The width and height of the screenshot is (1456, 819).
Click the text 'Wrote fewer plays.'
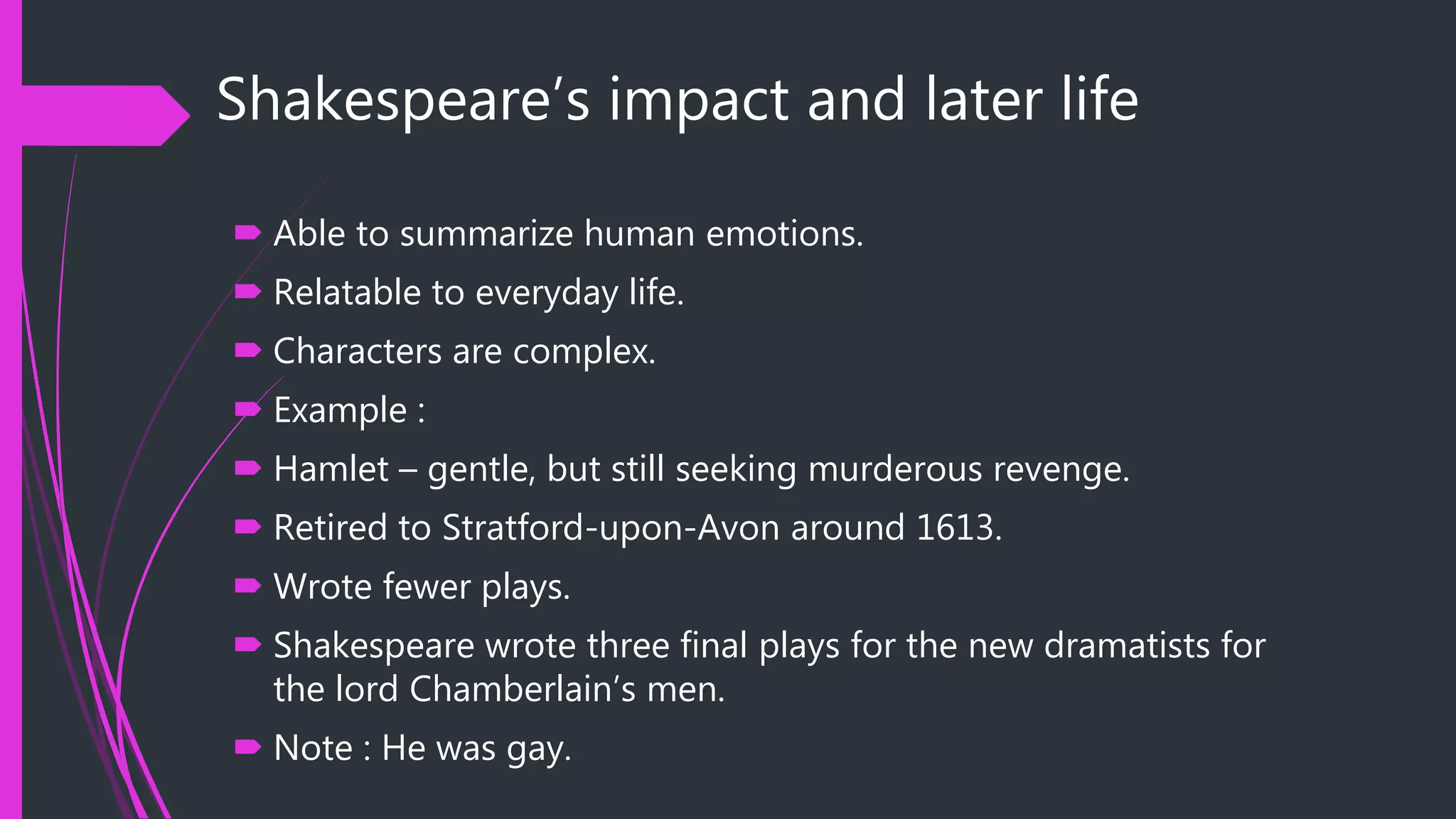(x=422, y=587)
